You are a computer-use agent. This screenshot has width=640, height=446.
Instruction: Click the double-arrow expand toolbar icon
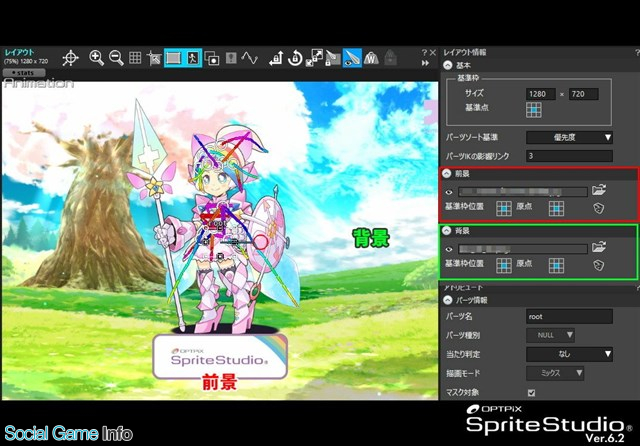point(425,63)
